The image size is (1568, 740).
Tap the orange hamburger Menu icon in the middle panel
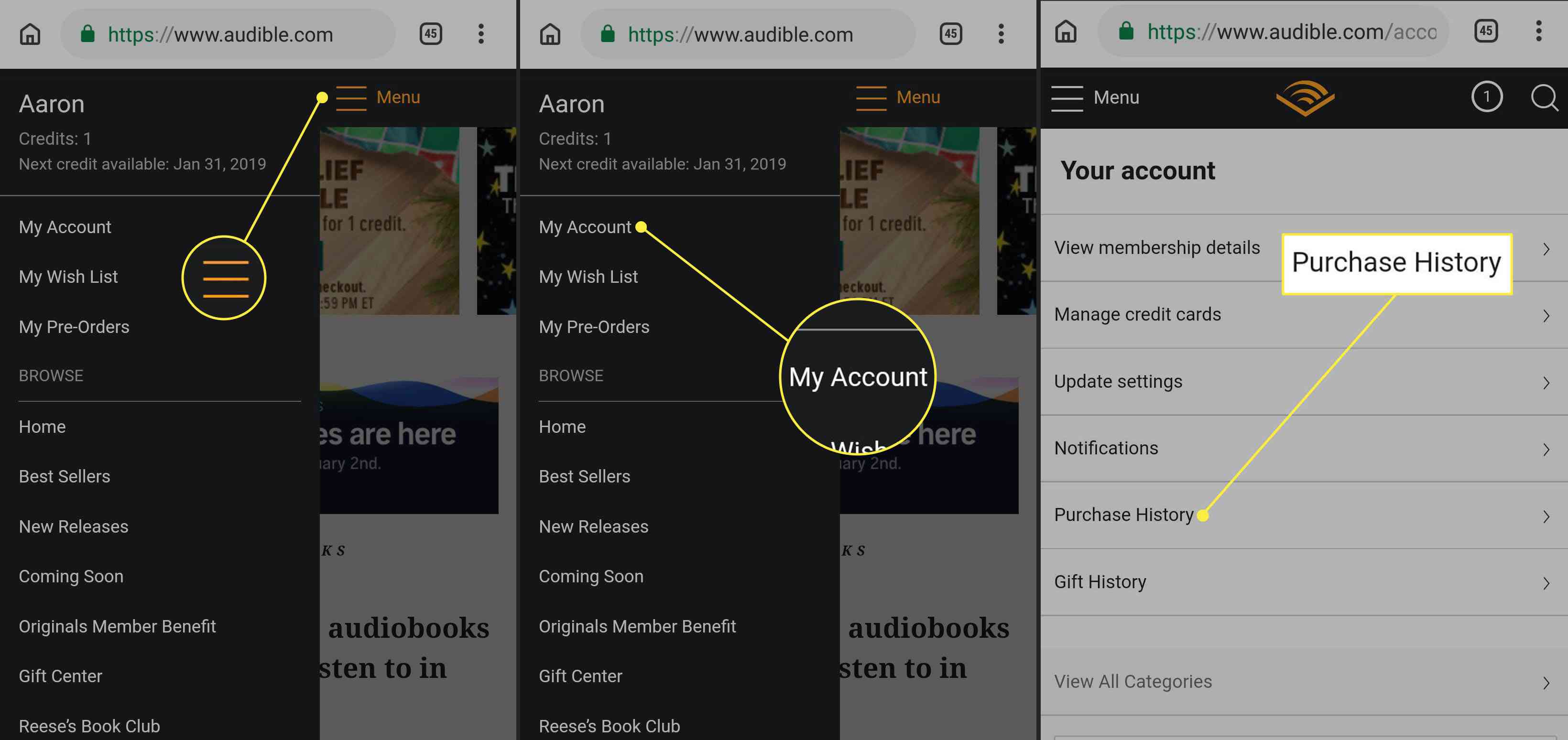(x=871, y=98)
